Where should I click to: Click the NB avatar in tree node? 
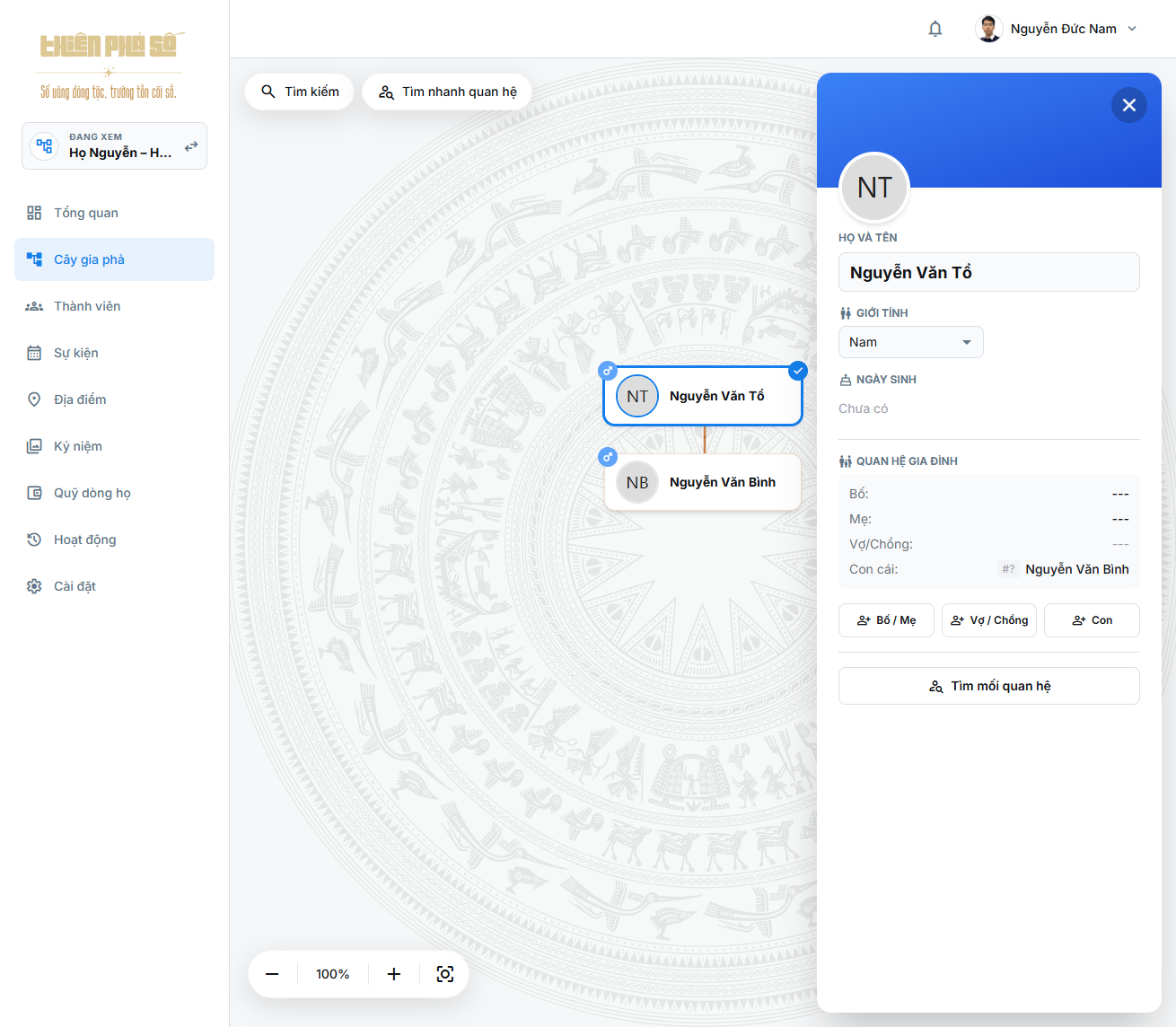(x=637, y=482)
